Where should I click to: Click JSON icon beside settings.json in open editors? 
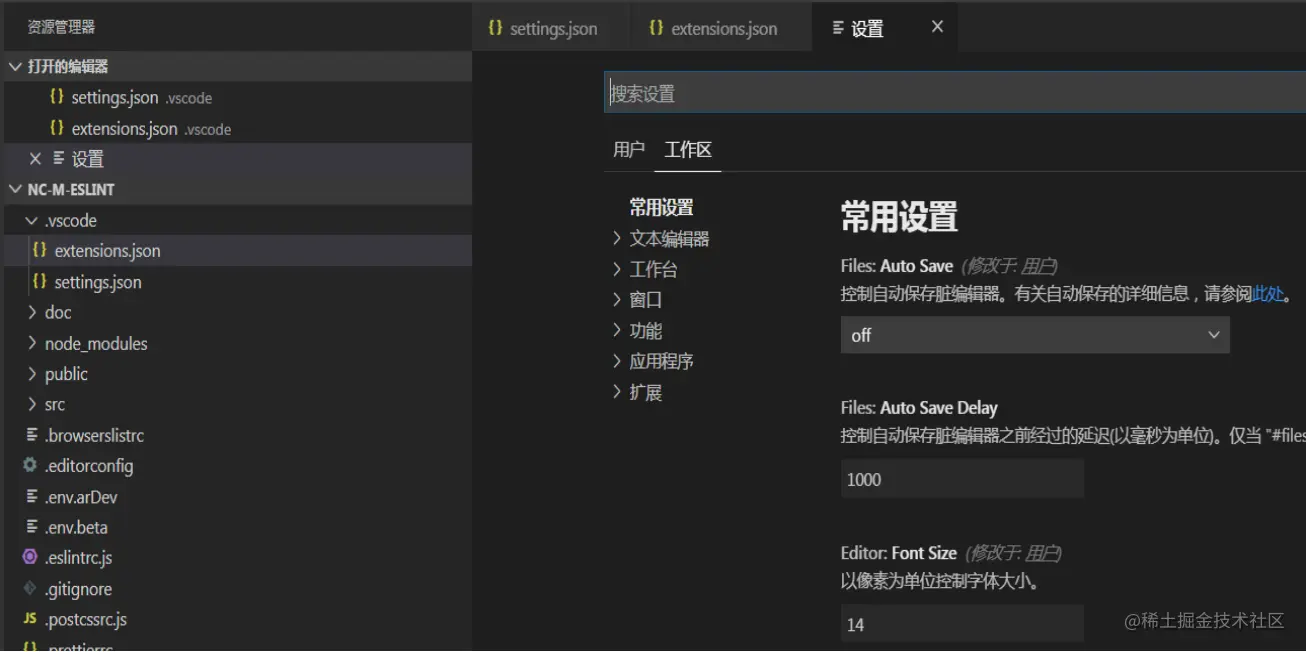(56, 97)
